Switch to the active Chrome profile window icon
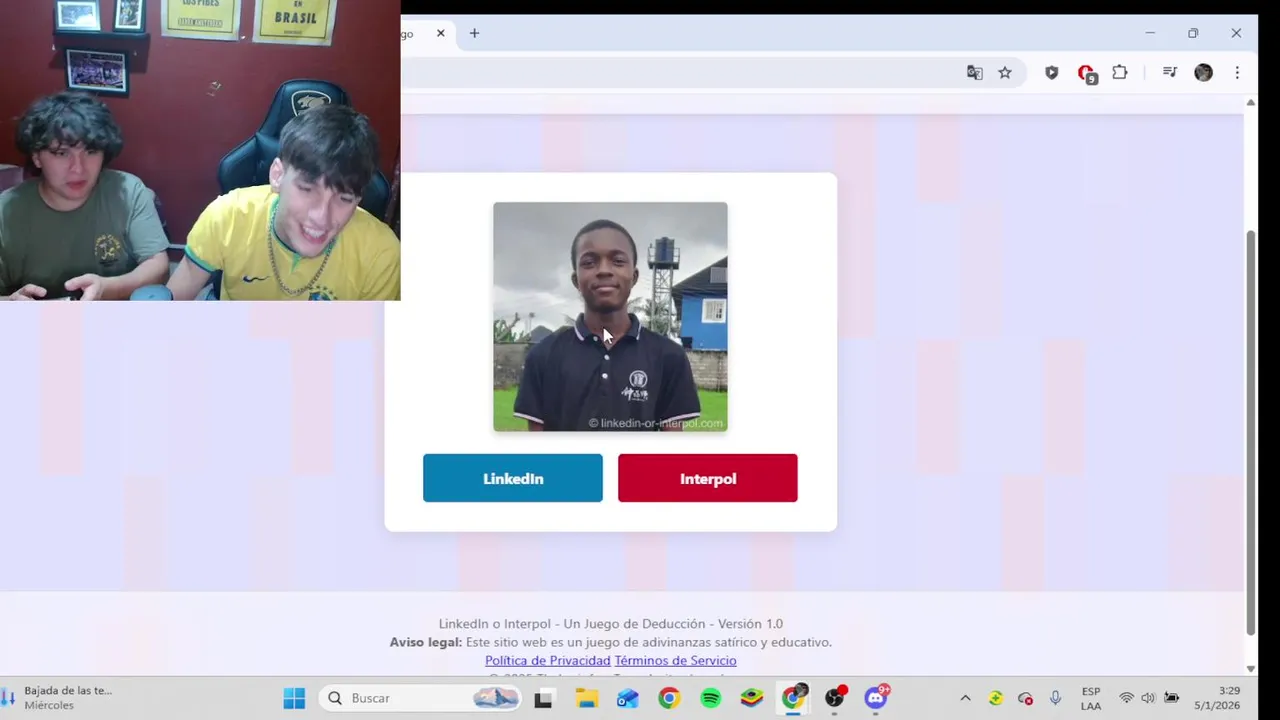Screen dimensions: 1280x720 (x=793, y=698)
